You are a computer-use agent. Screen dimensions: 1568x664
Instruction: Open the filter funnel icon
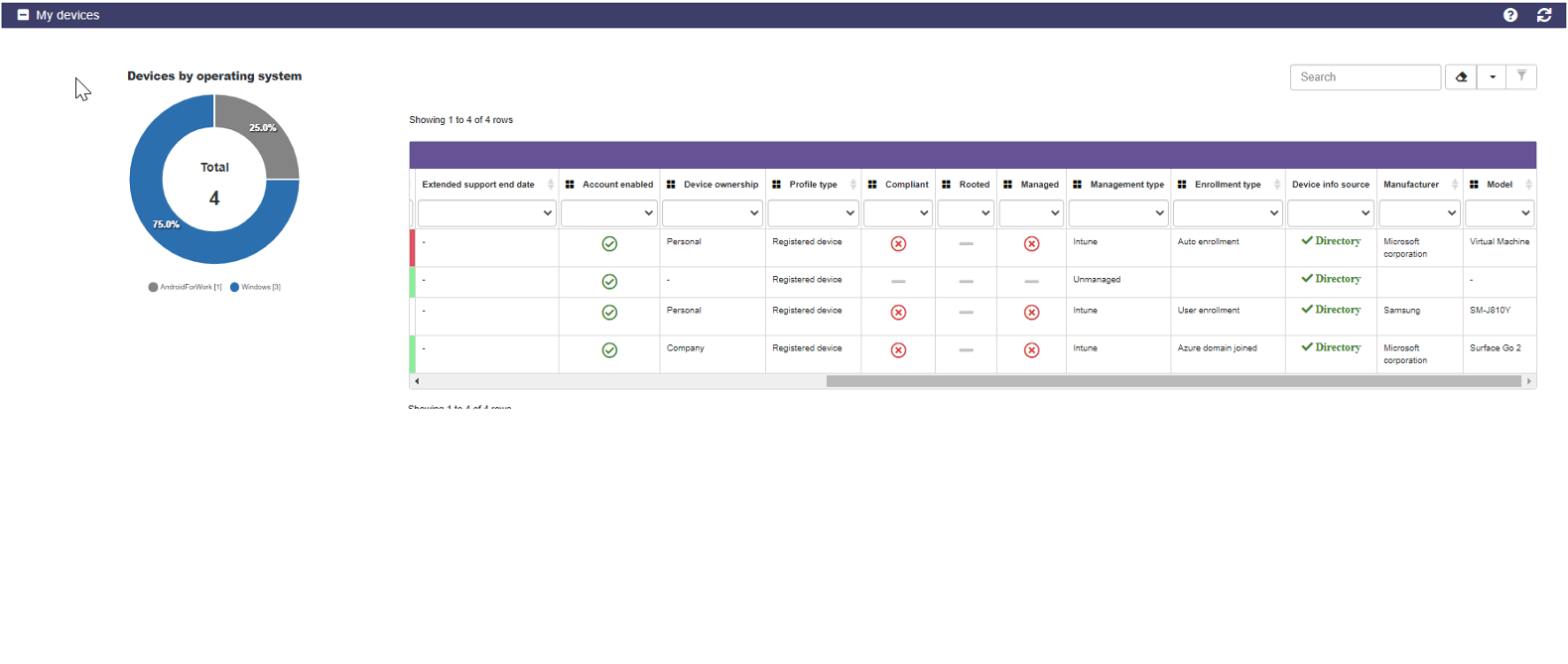point(1521,76)
